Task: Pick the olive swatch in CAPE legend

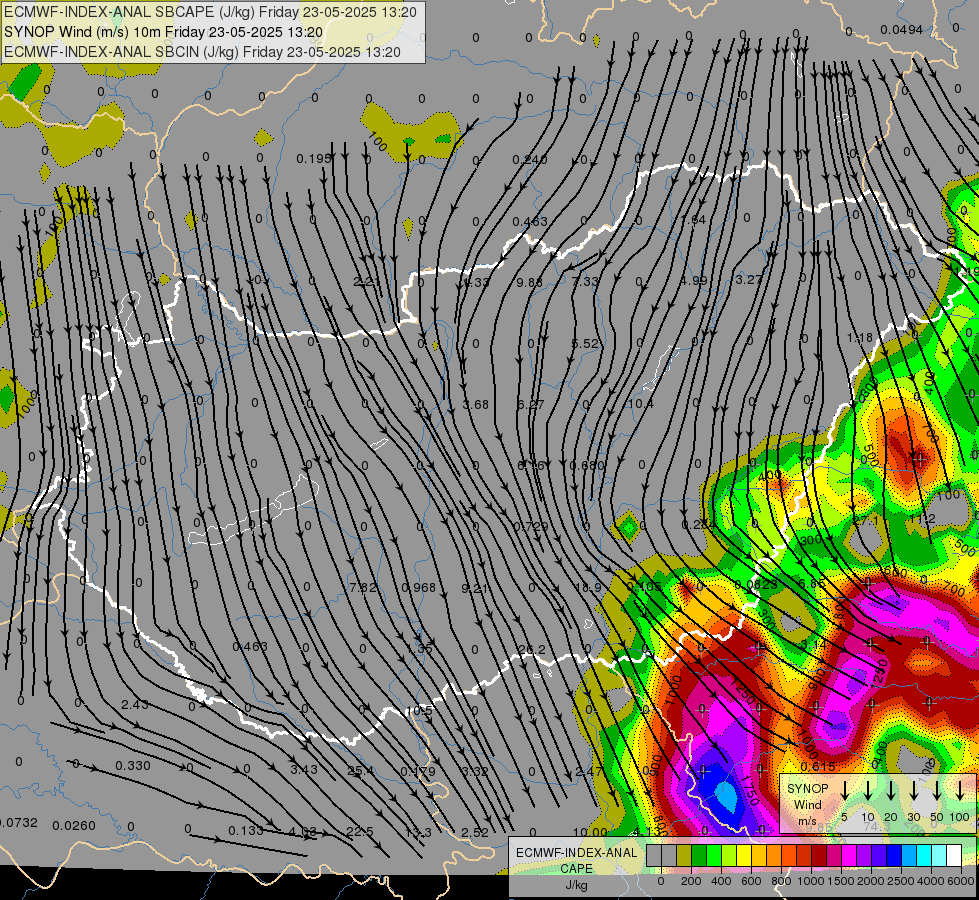Action: pos(684,856)
